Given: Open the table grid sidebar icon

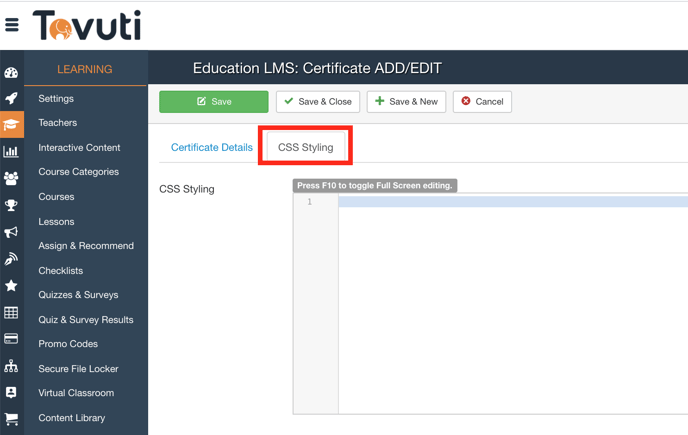Looking at the screenshot, I should tap(11, 313).
